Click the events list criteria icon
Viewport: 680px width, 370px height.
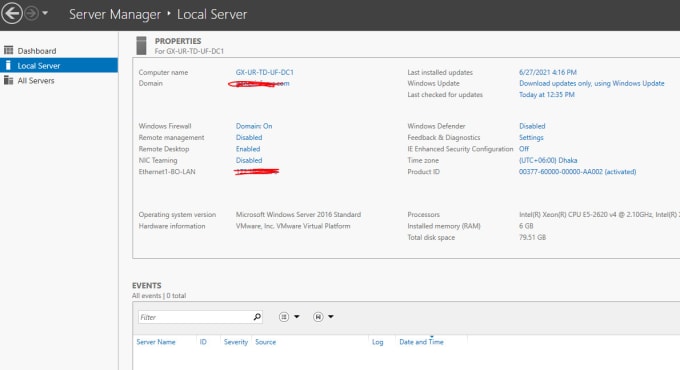pos(284,317)
